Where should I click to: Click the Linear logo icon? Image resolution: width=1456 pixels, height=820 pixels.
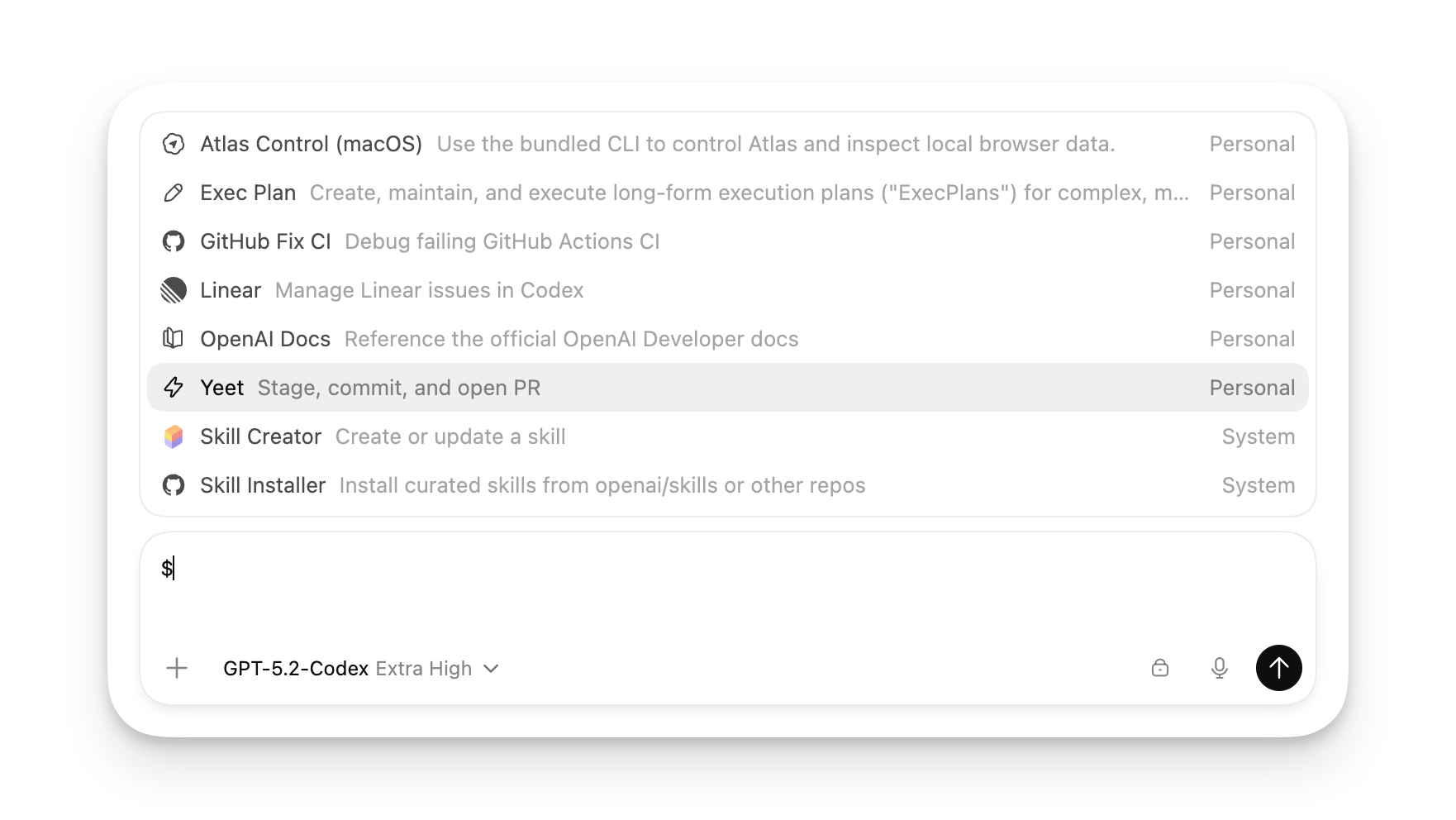pyautogui.click(x=174, y=289)
